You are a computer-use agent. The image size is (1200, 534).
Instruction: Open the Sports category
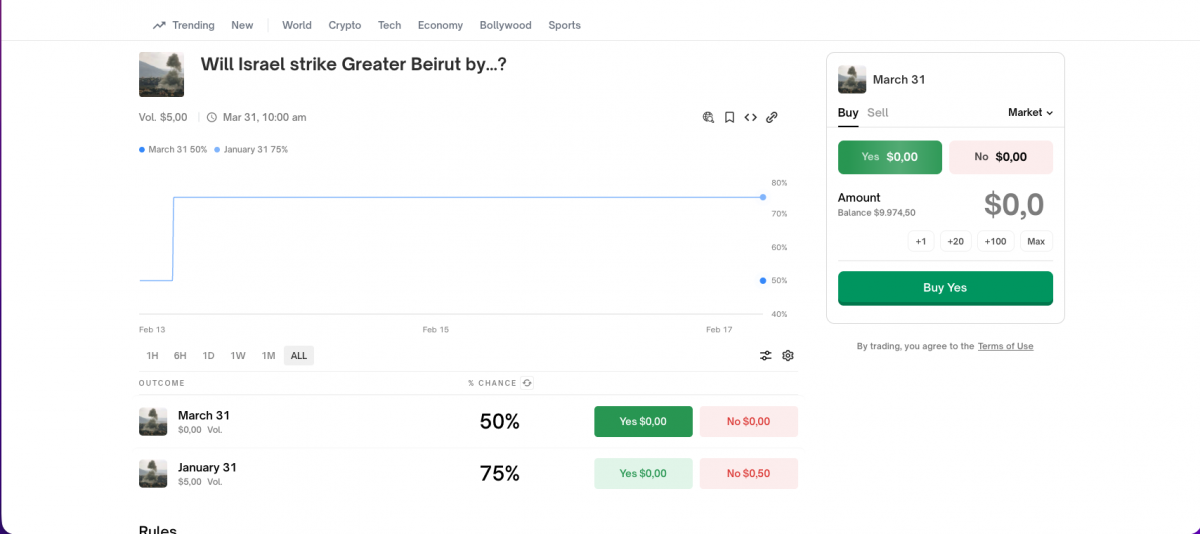click(x=564, y=25)
